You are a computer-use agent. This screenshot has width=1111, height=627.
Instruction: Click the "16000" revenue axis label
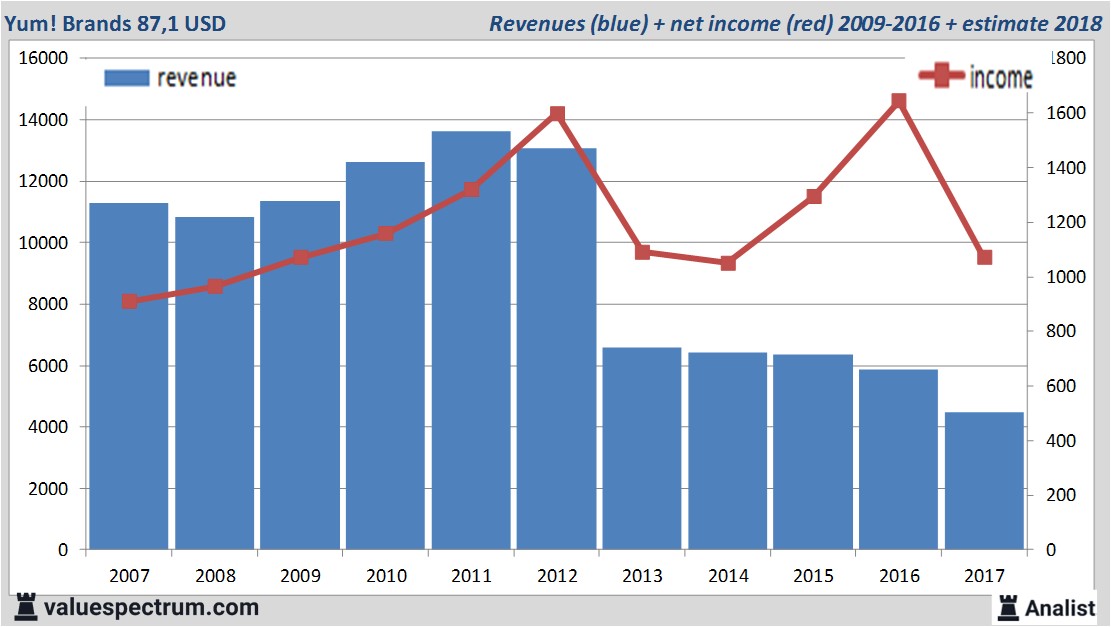[43, 58]
